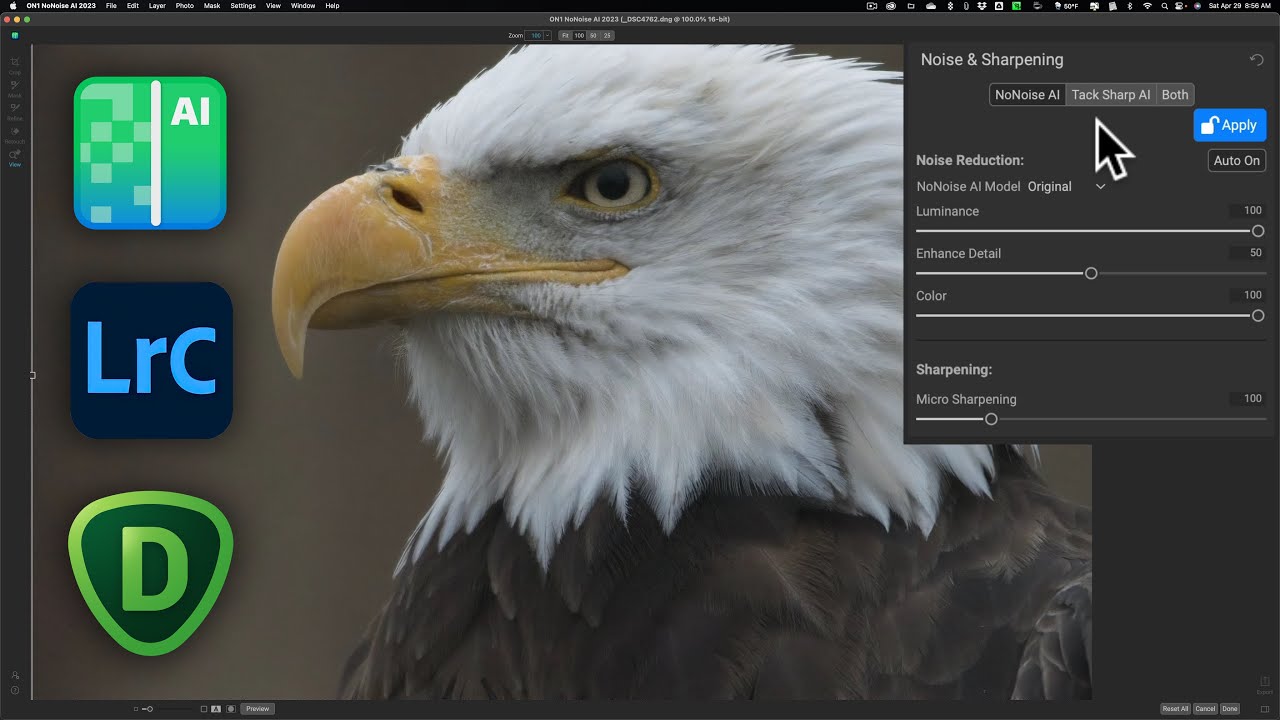Click the Color slider handle
This screenshot has height=720, width=1280.
point(1258,316)
